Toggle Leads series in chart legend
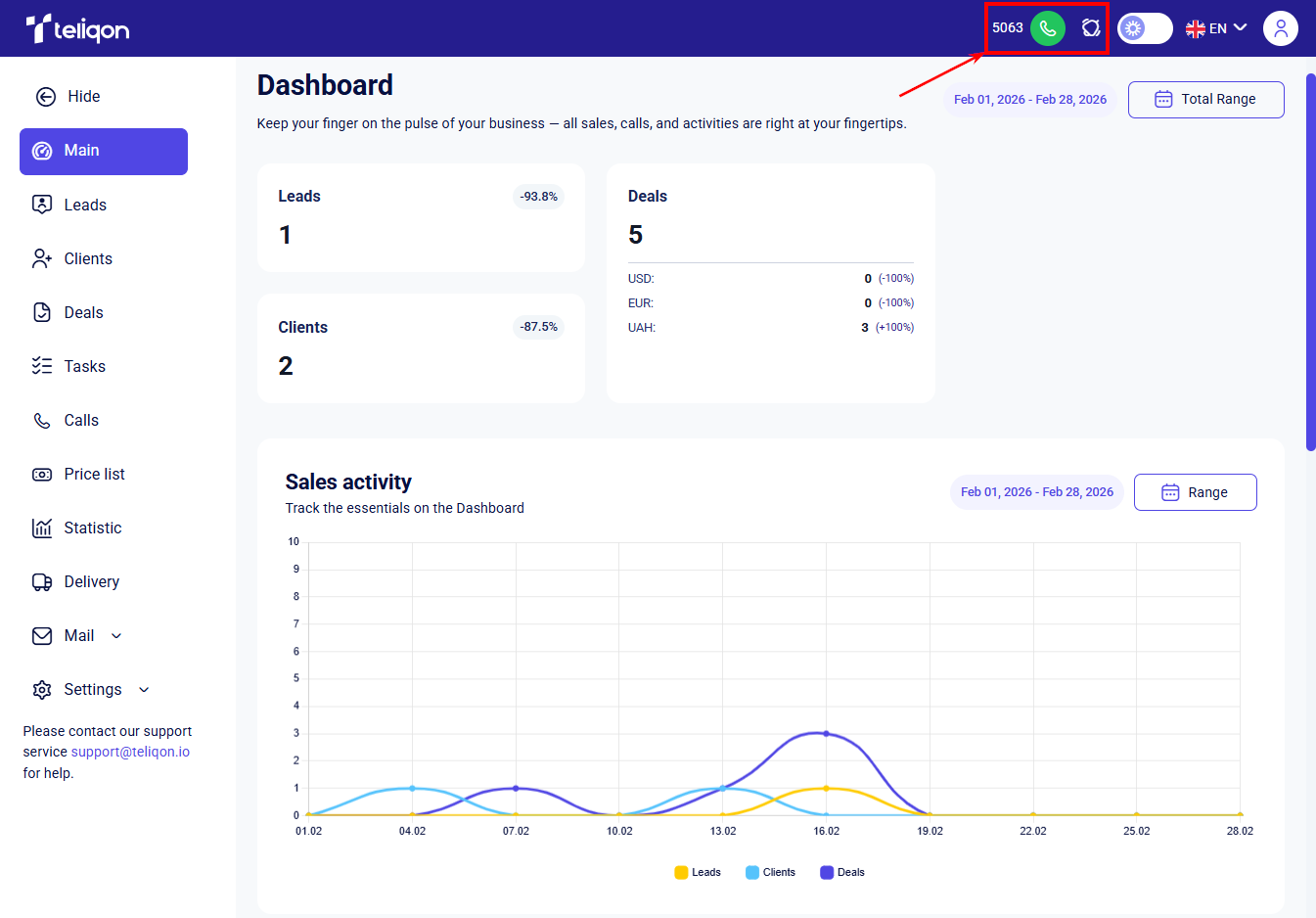The height and width of the screenshot is (918, 1316). [698, 872]
